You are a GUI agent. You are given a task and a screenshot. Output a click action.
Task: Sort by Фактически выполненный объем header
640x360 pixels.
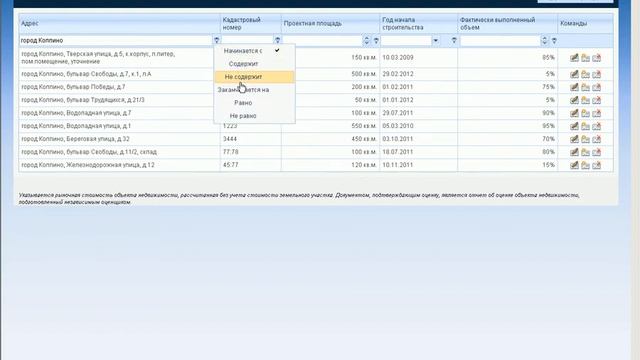[508, 24]
